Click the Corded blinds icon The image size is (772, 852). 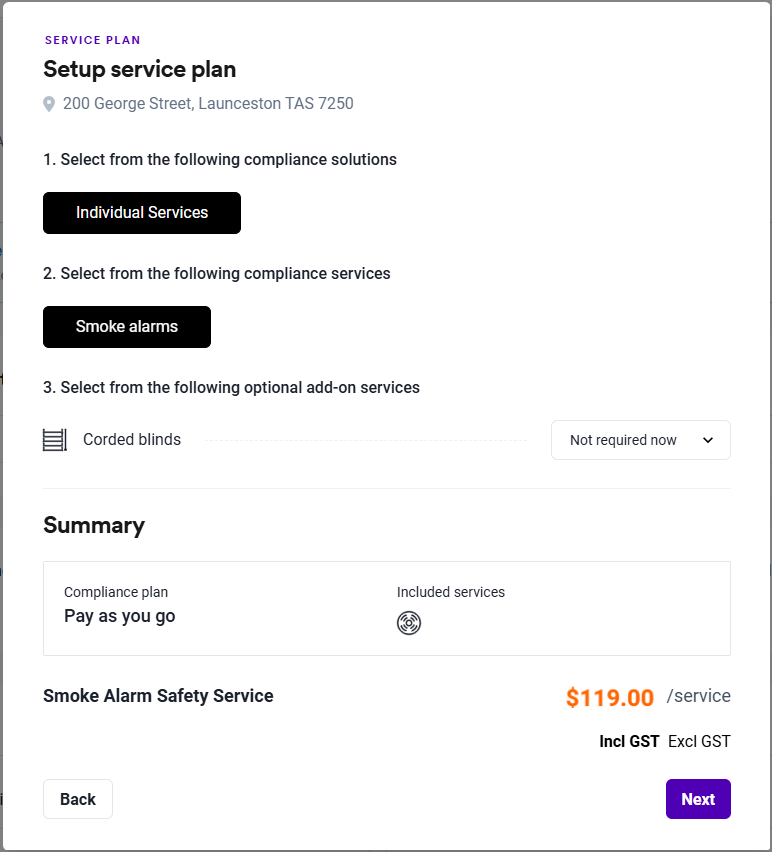click(55, 440)
